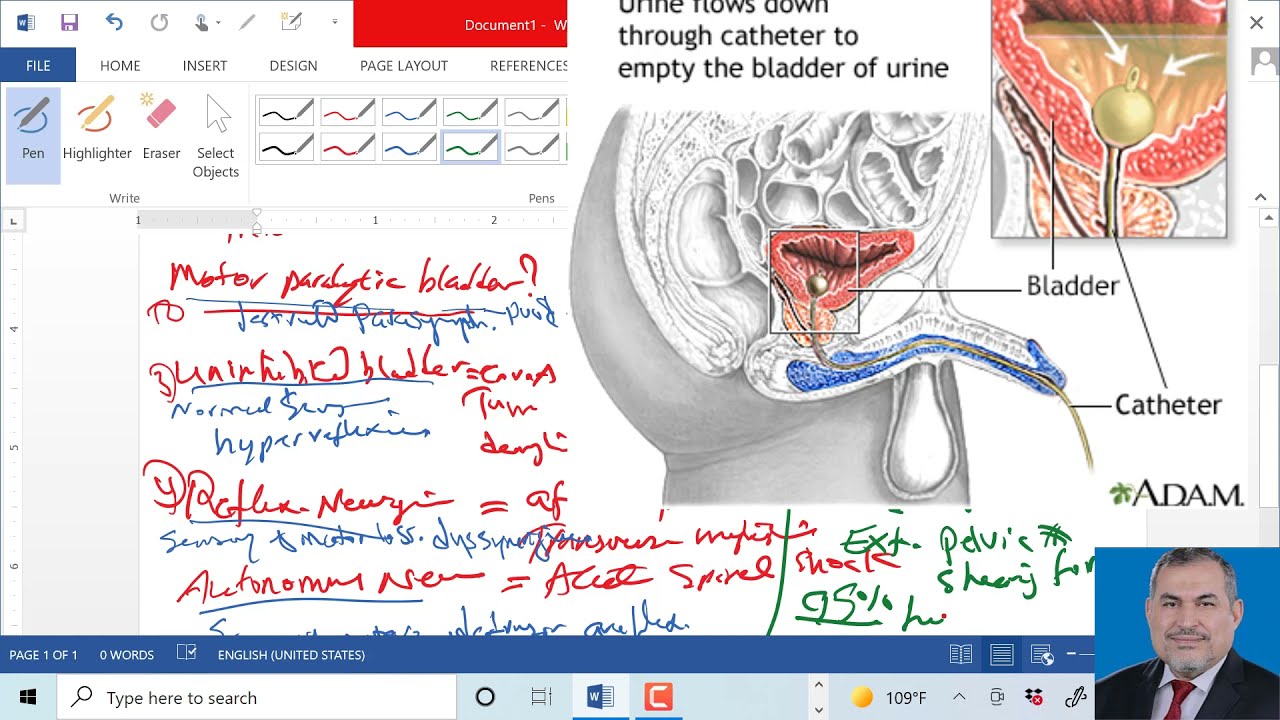Click the vertical scrollbar up arrow

pos(1269,217)
